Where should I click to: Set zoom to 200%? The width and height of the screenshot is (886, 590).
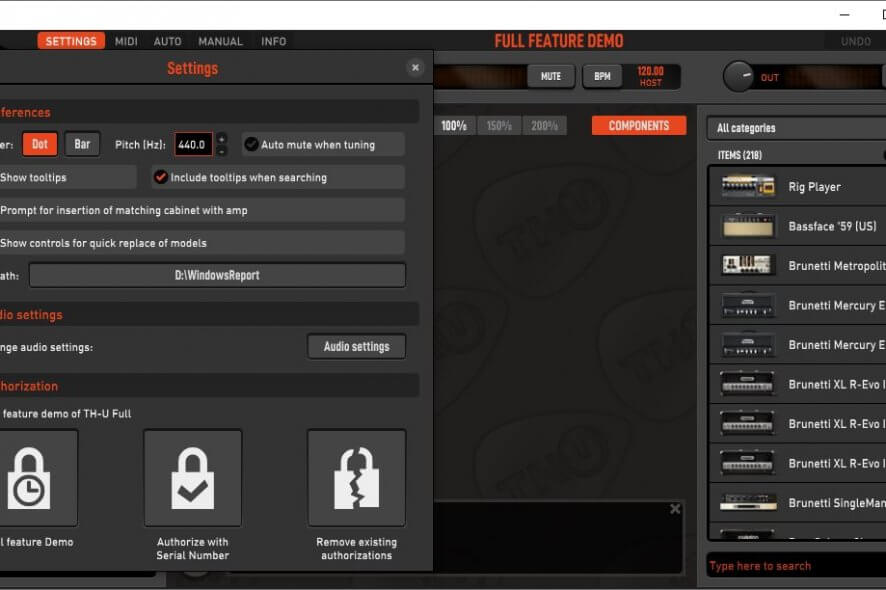coord(545,125)
